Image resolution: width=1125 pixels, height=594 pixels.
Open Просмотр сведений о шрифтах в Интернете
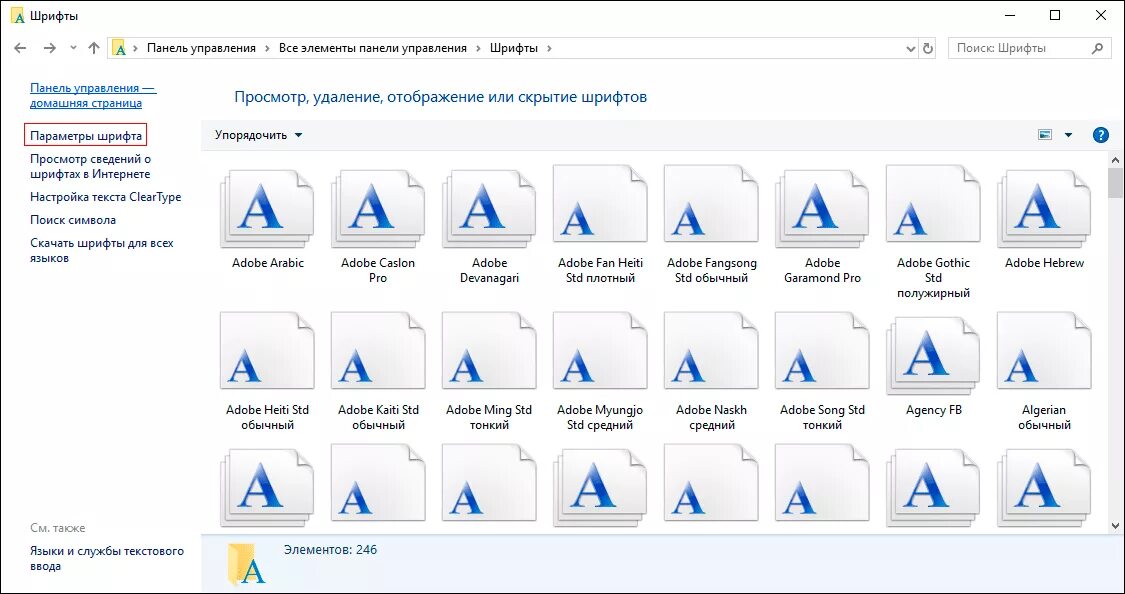click(90, 166)
